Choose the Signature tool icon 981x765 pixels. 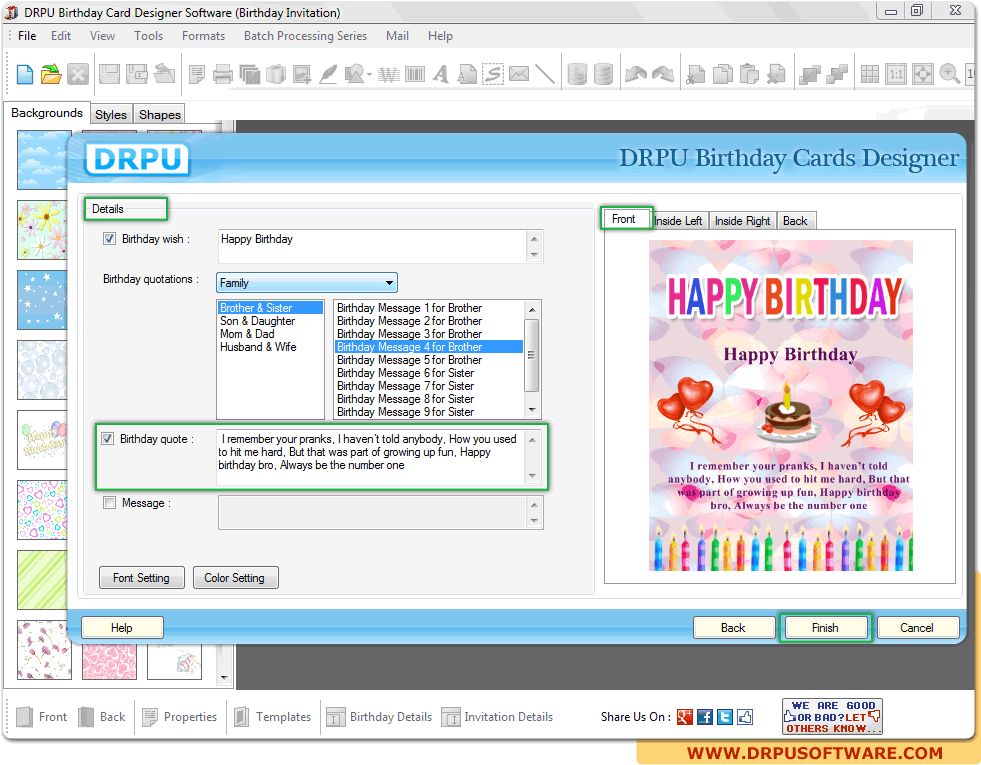(493, 74)
